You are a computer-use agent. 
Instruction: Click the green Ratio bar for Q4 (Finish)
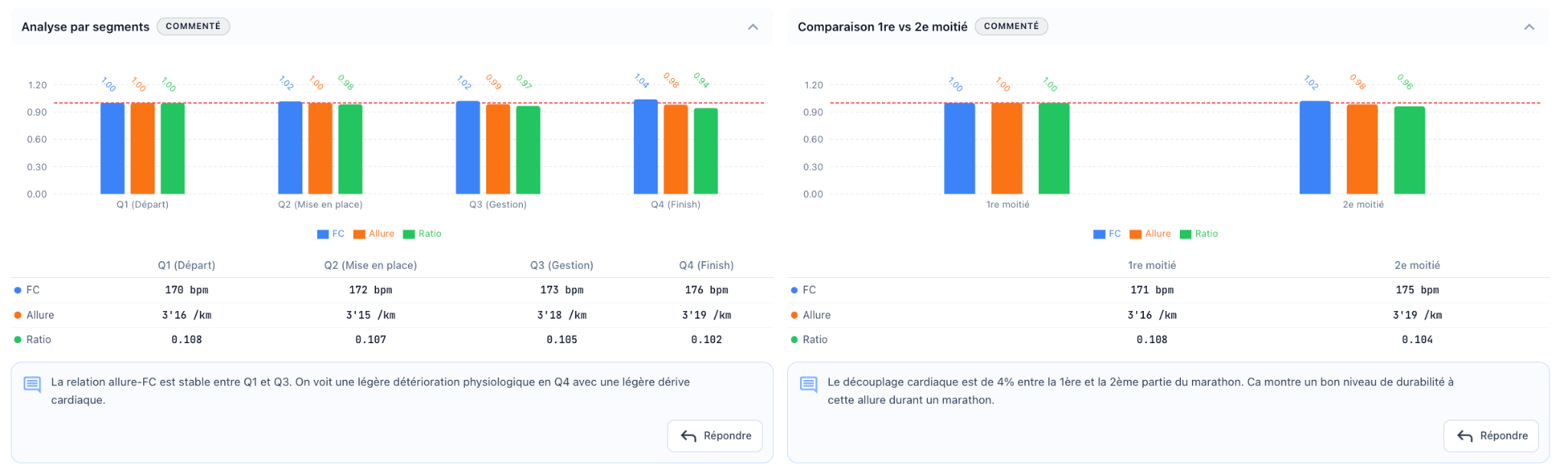pos(706,151)
